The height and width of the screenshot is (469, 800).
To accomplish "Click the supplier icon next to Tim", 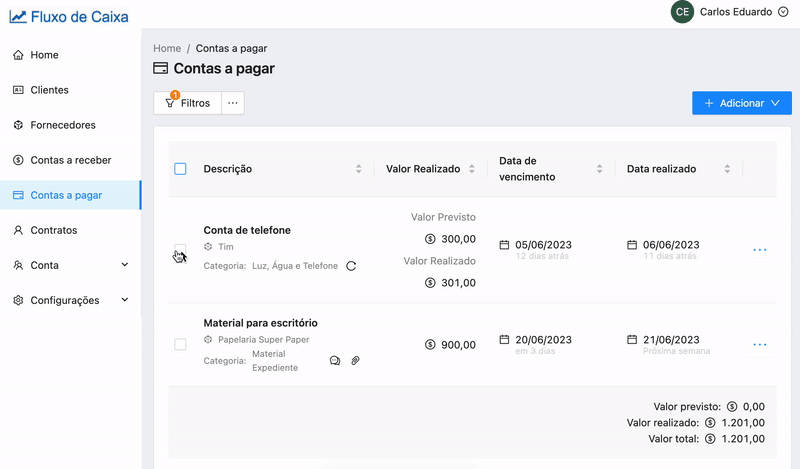I will click(x=208, y=246).
